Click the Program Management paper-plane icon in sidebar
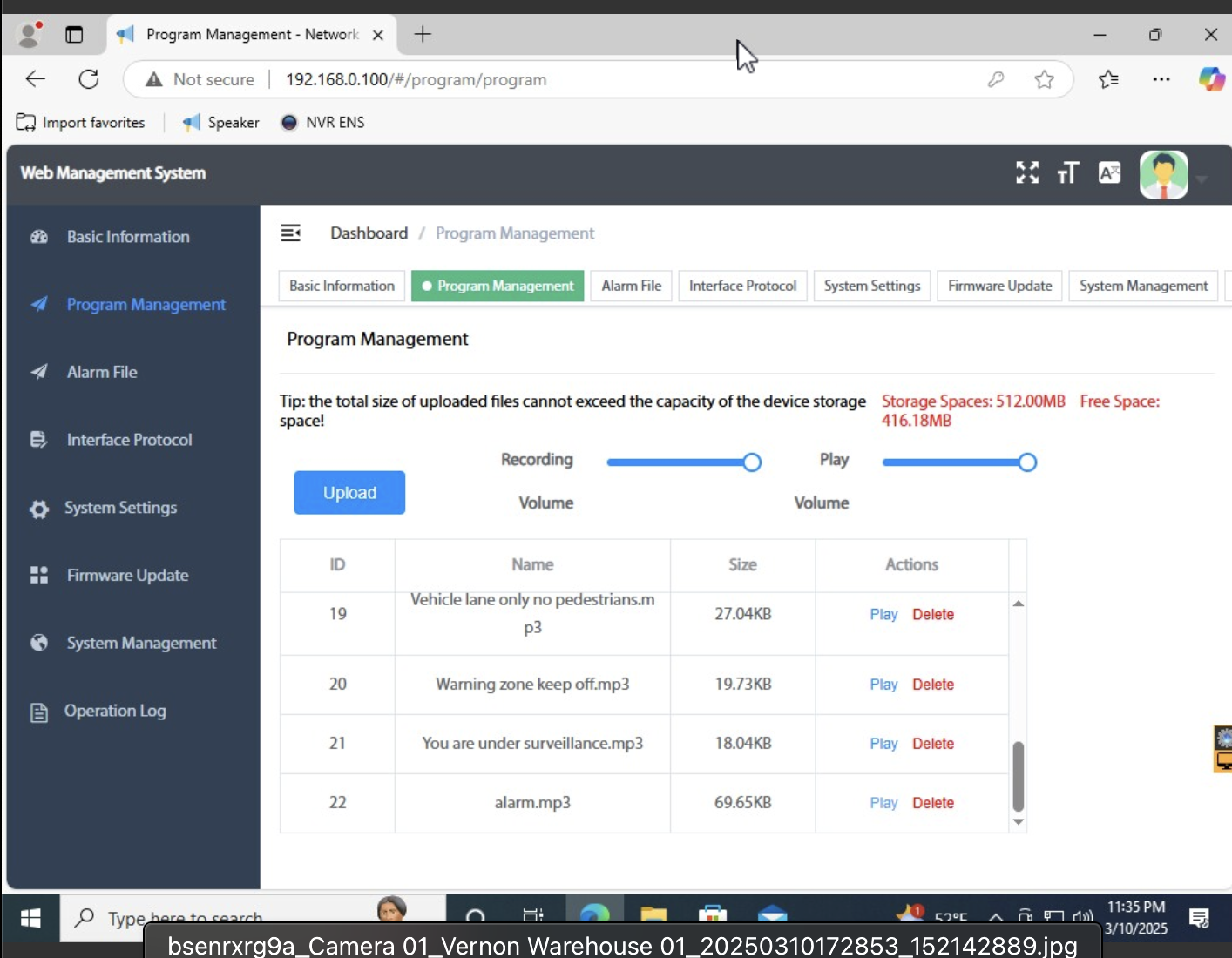 click(x=39, y=305)
